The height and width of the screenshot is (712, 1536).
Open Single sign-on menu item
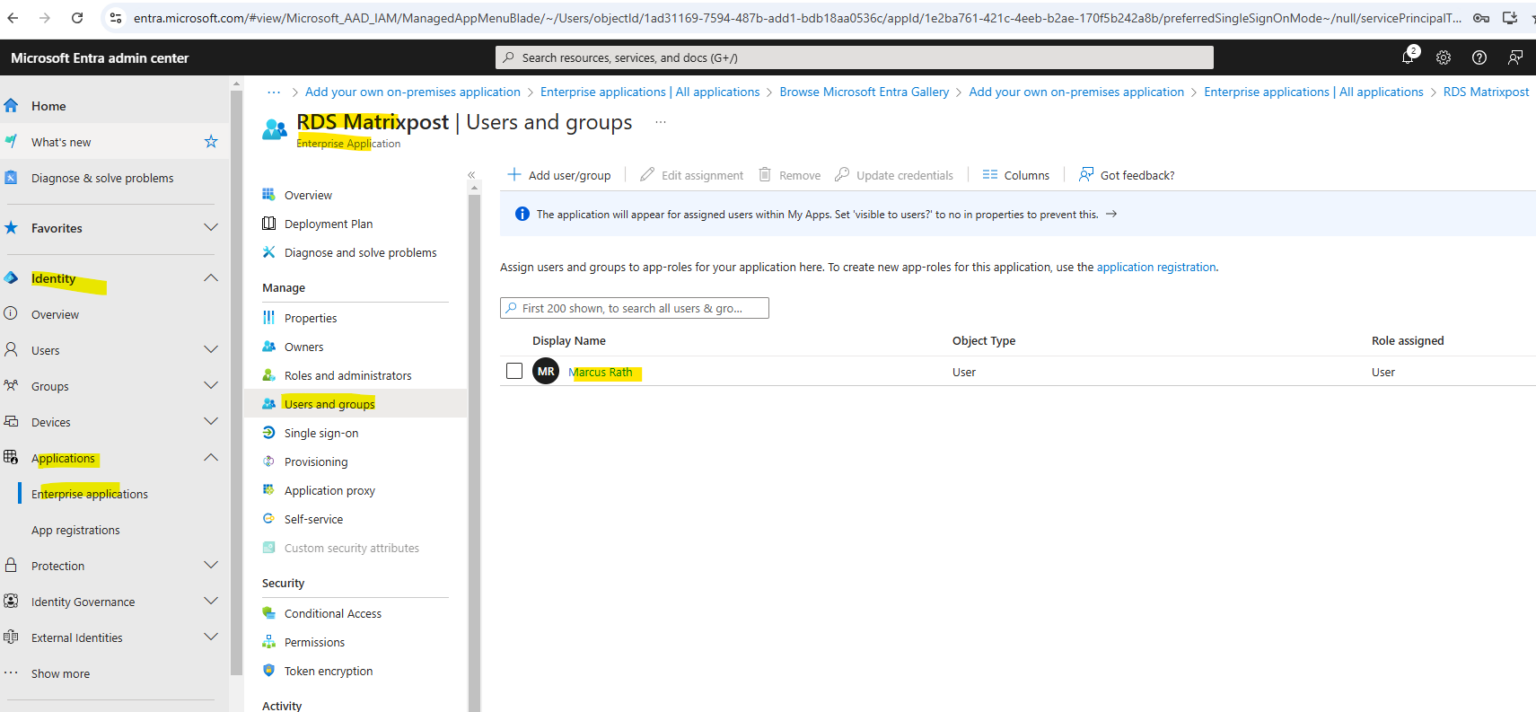(320, 433)
